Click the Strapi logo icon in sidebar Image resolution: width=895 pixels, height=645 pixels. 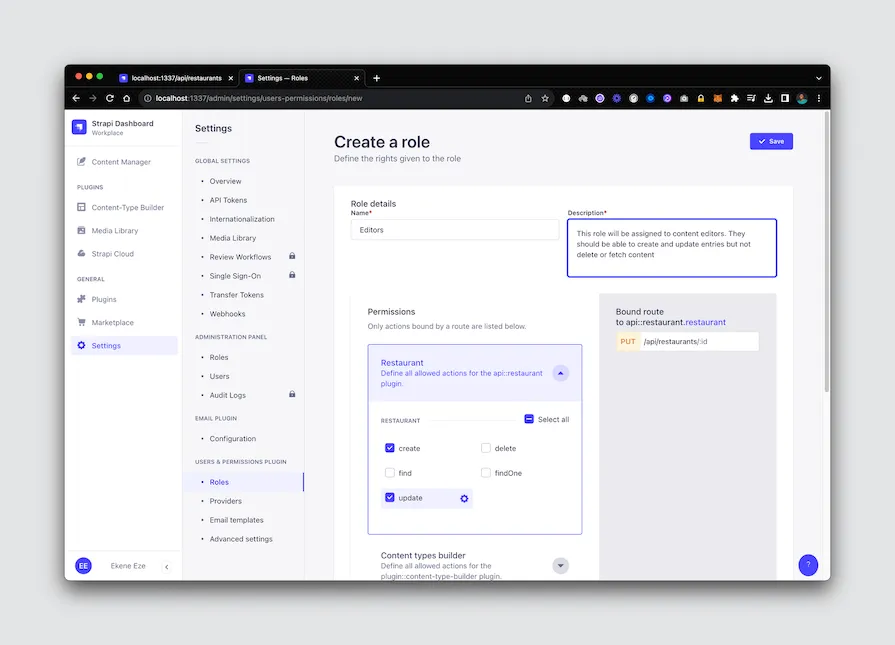pyautogui.click(x=80, y=127)
